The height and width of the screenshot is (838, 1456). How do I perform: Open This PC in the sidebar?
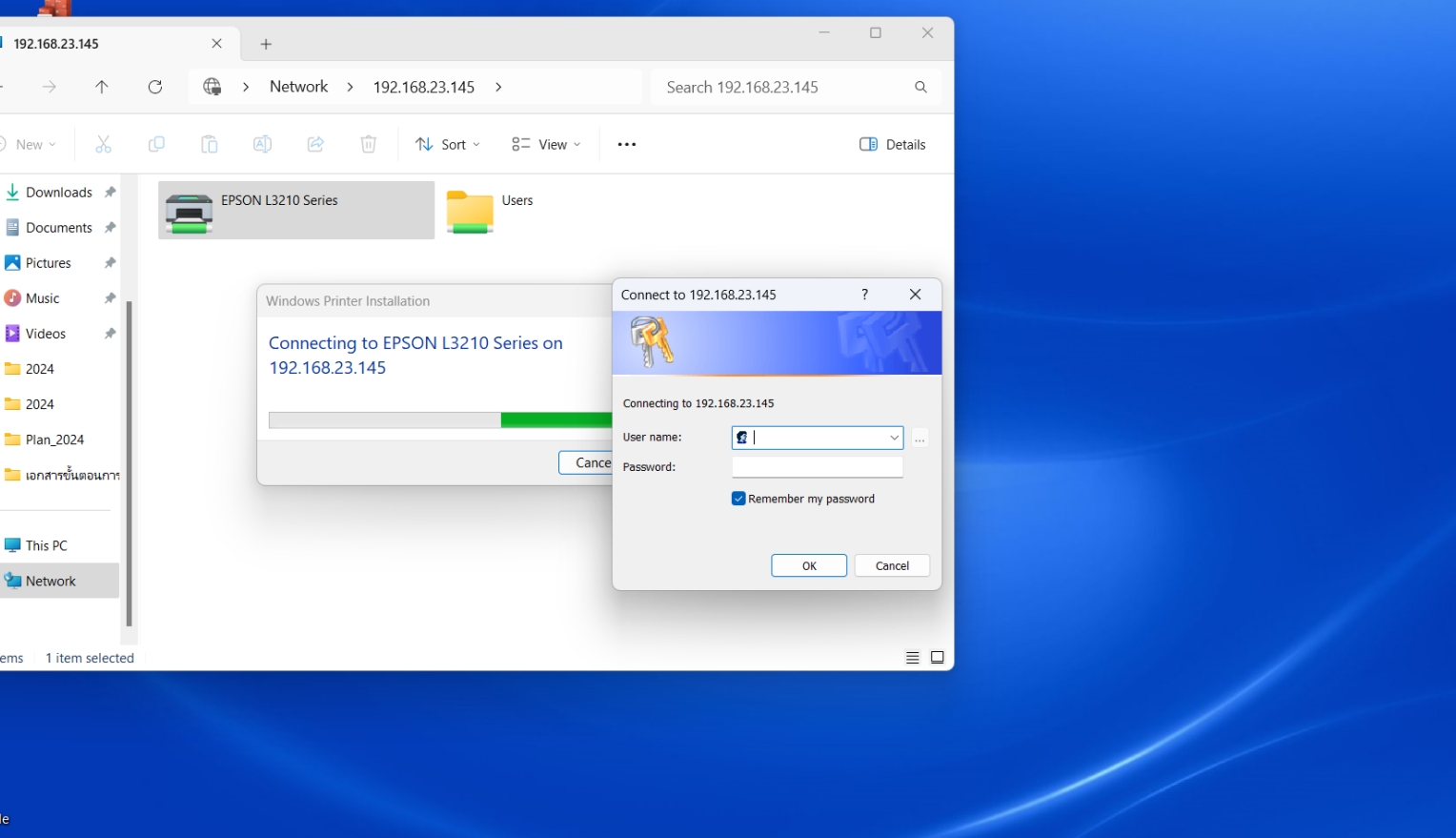coord(47,545)
